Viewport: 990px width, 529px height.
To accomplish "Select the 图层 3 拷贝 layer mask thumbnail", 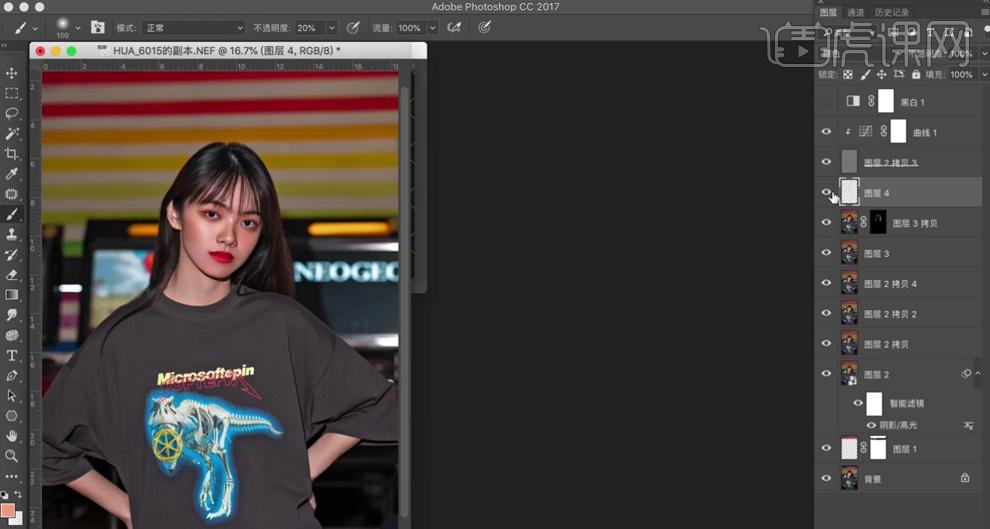I will pyautogui.click(x=878, y=223).
